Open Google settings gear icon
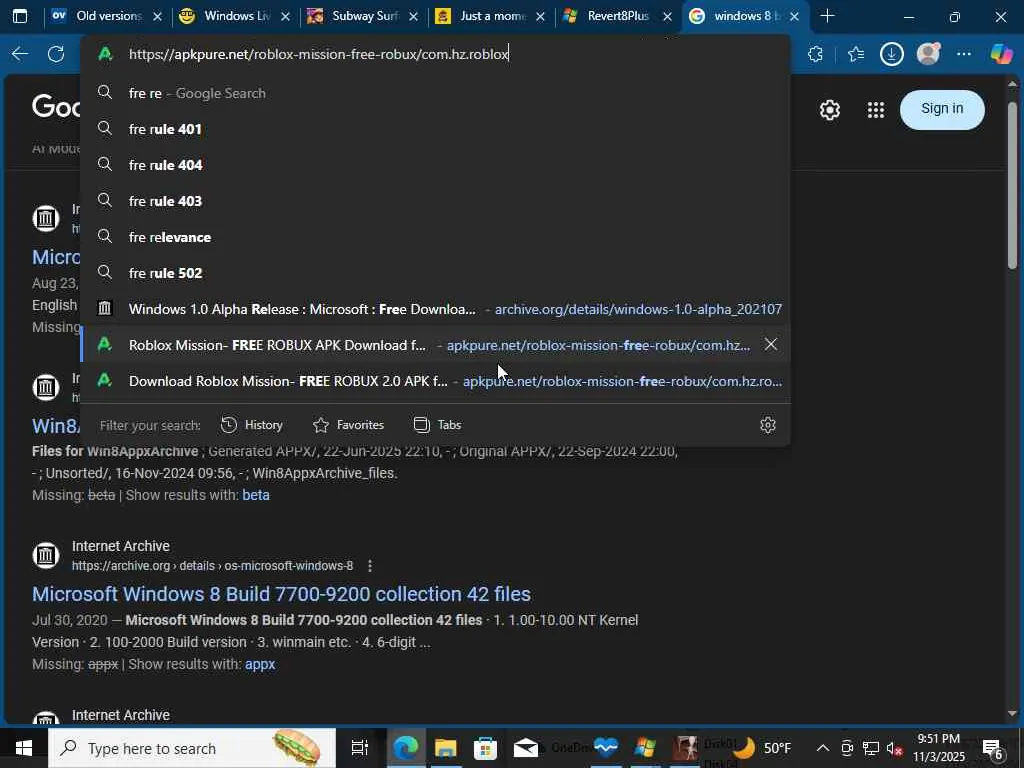This screenshot has height=768, width=1024. click(830, 110)
